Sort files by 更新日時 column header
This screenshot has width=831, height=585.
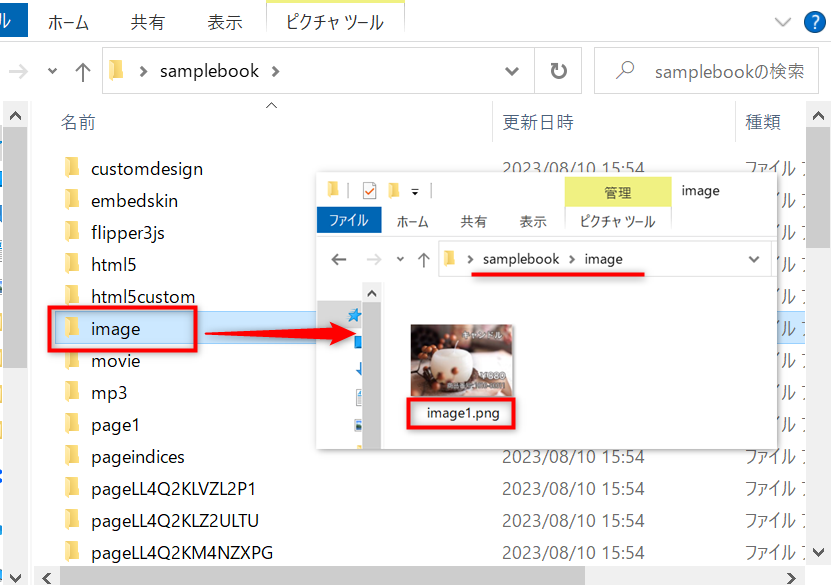click(x=538, y=122)
